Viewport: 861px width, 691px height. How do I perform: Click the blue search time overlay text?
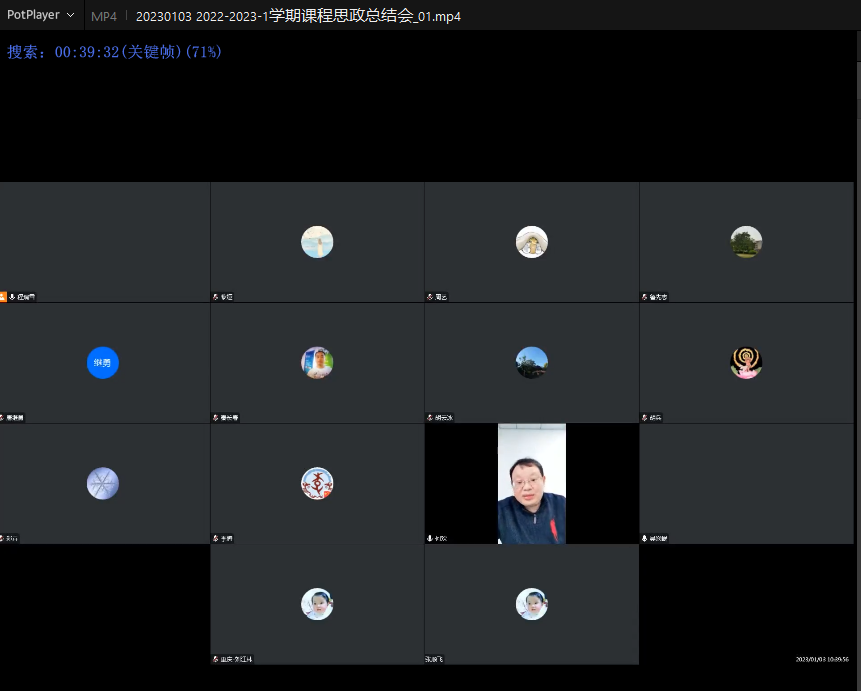click(114, 51)
